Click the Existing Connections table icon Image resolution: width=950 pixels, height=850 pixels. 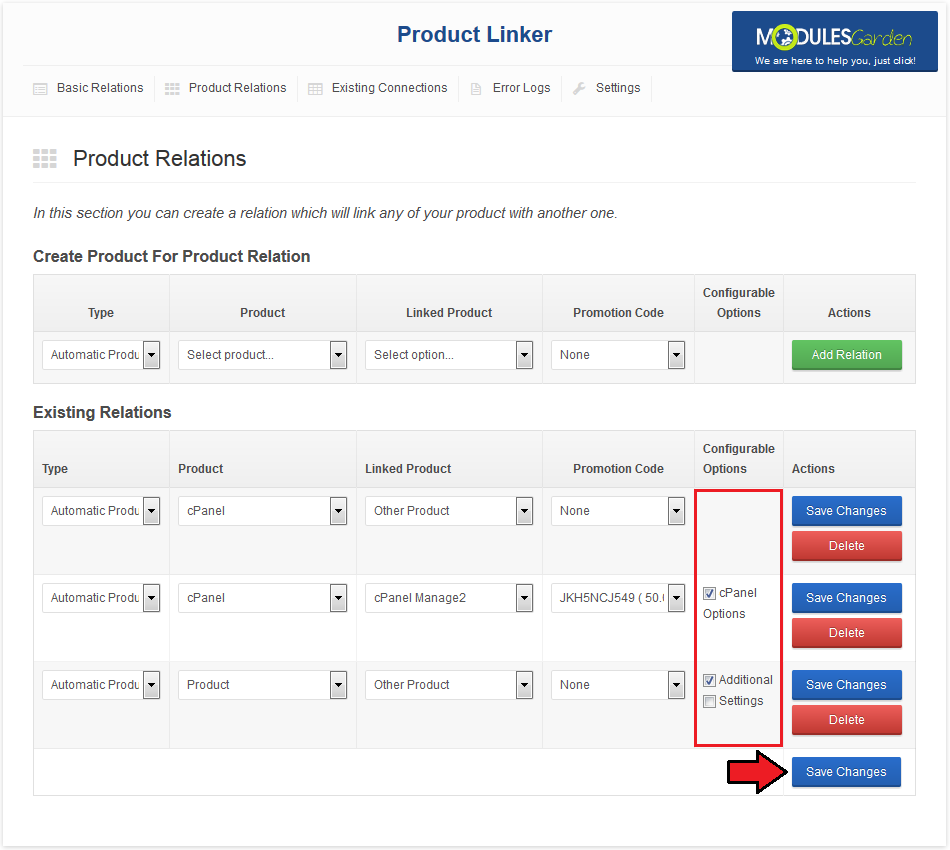coord(315,89)
